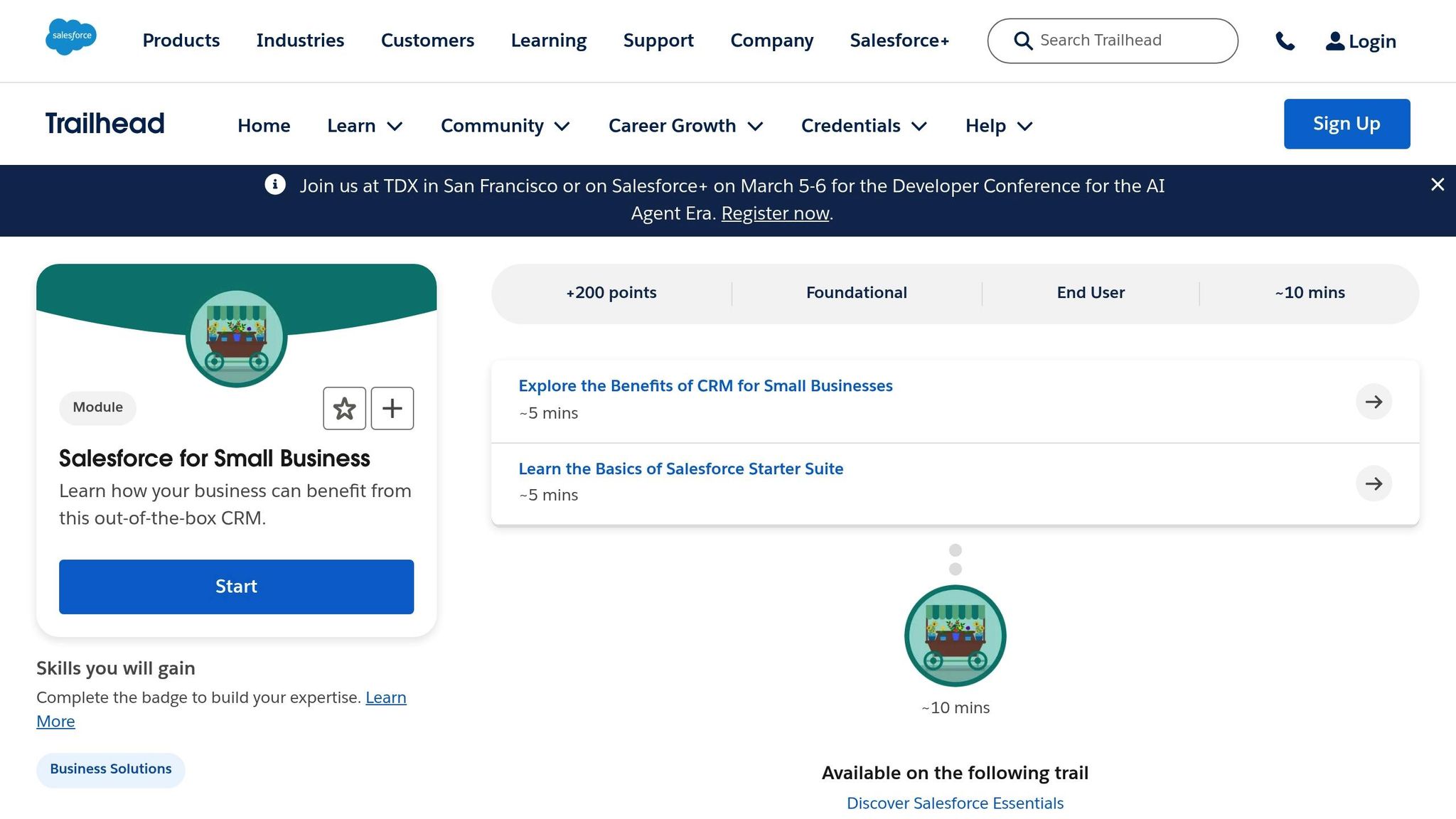Dismiss the TDX announcement banner
Screen dimensions: 1456x819
pos(1438,185)
